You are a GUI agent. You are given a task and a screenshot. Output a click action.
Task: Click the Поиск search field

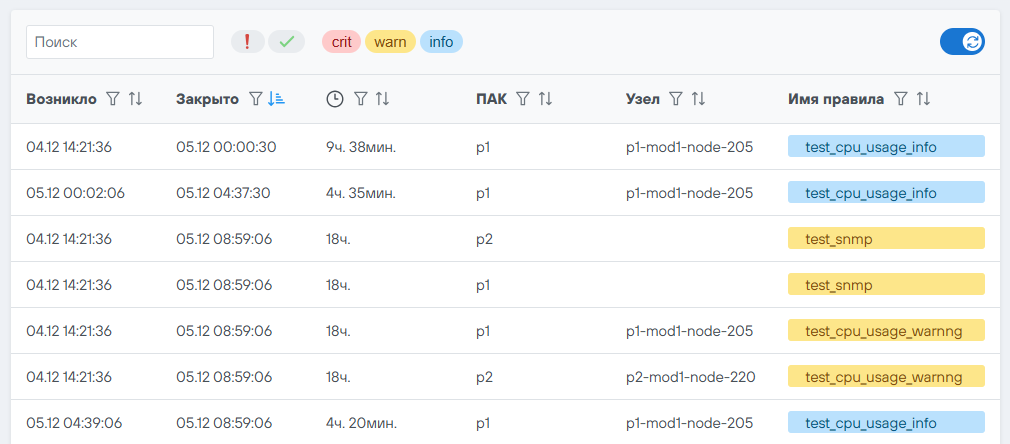pyautogui.click(x=120, y=42)
